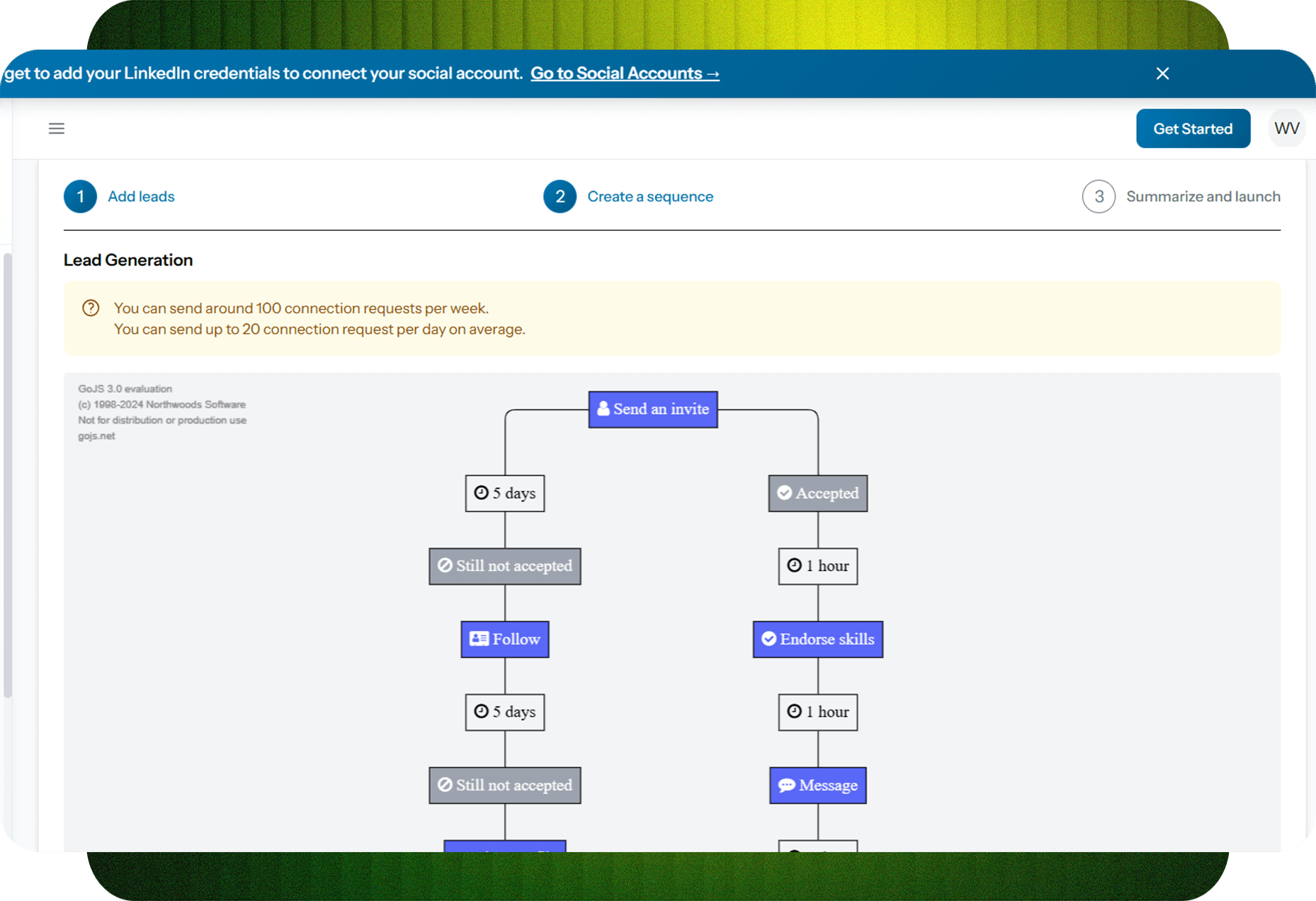The image size is (1316, 901).
Task: Click the first Still not accepted node
Action: 505,566
